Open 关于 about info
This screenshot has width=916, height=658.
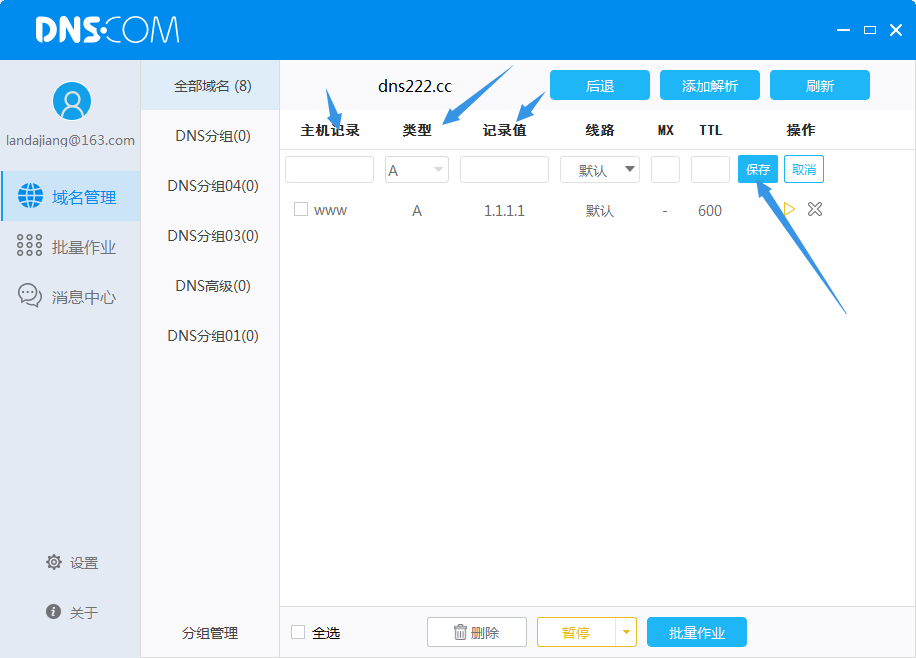pos(71,612)
